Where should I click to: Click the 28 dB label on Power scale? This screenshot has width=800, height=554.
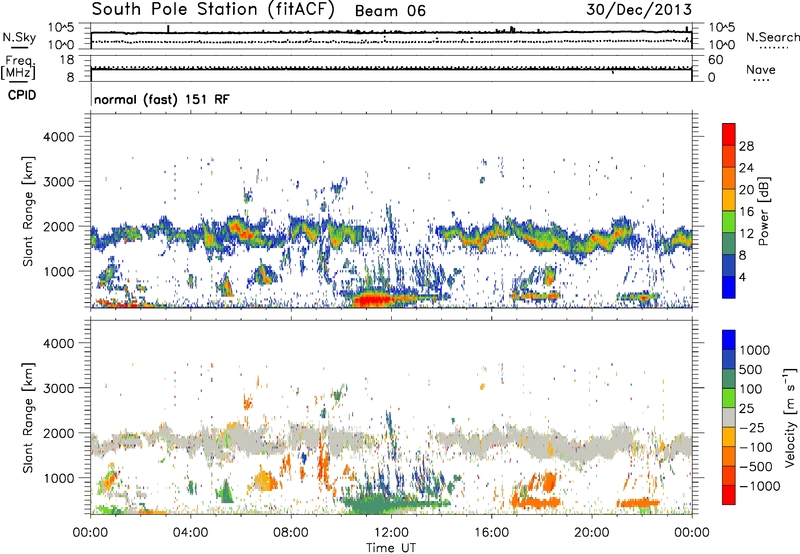(746, 146)
